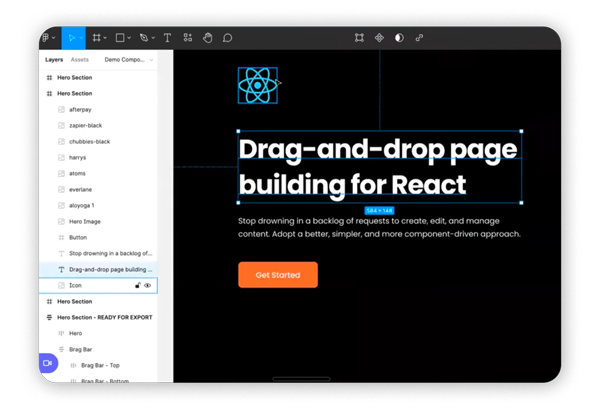Select the Brag Bar - Top layer
The width and height of the screenshot is (600, 409).
(98, 365)
